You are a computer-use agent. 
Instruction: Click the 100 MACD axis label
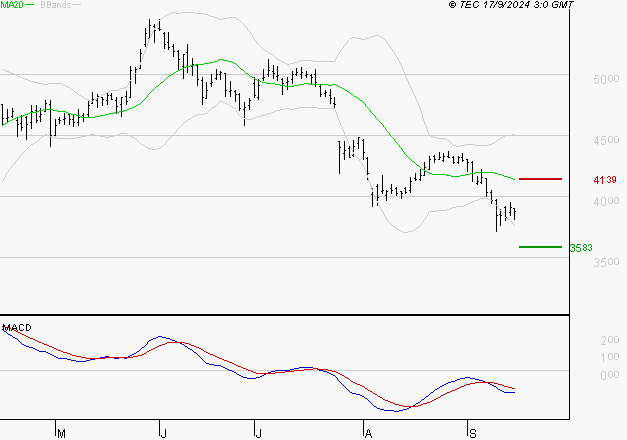tap(610, 357)
